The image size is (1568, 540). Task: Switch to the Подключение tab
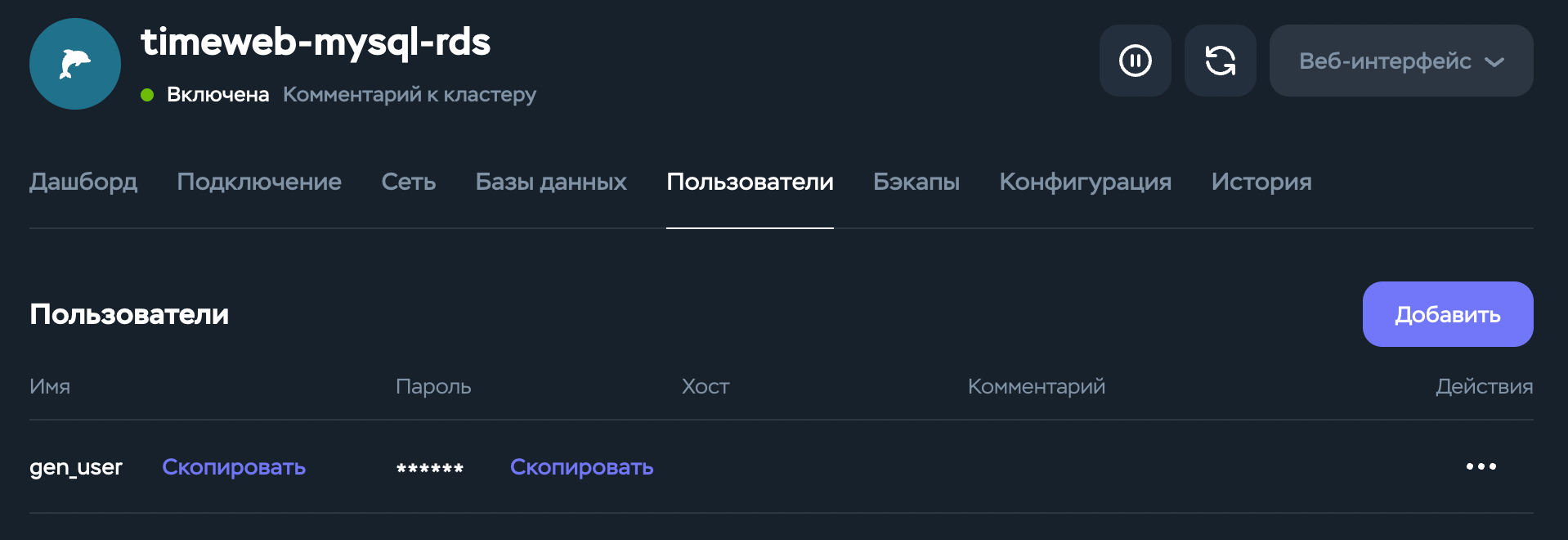pos(259,182)
